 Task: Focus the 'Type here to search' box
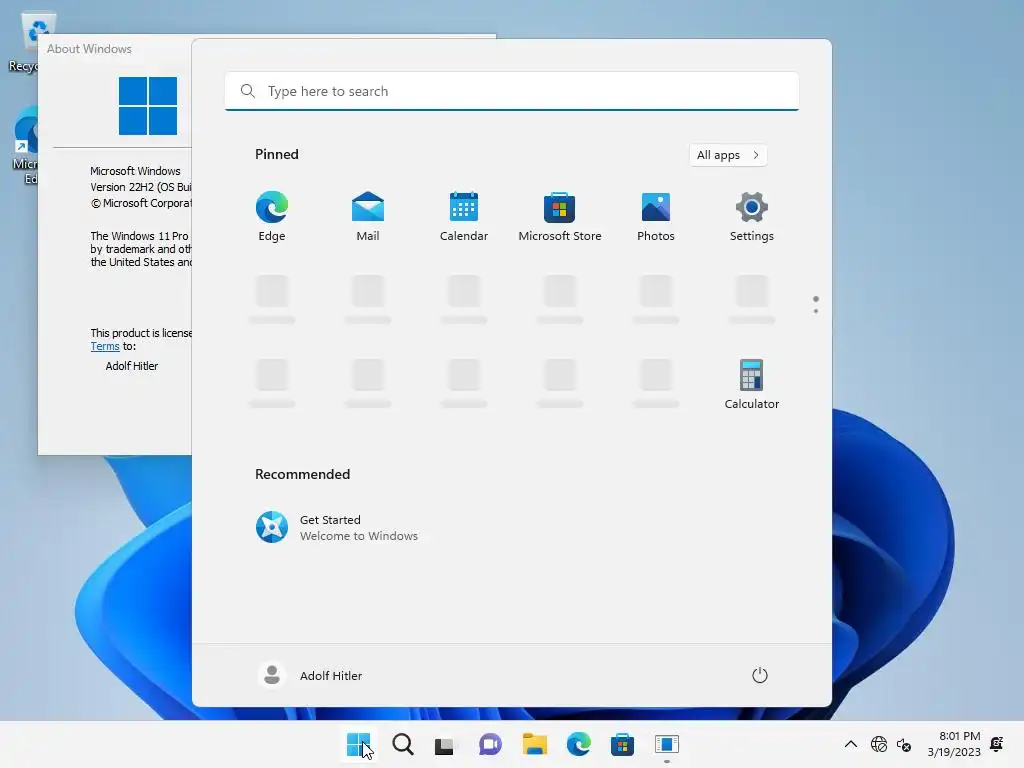pos(512,91)
